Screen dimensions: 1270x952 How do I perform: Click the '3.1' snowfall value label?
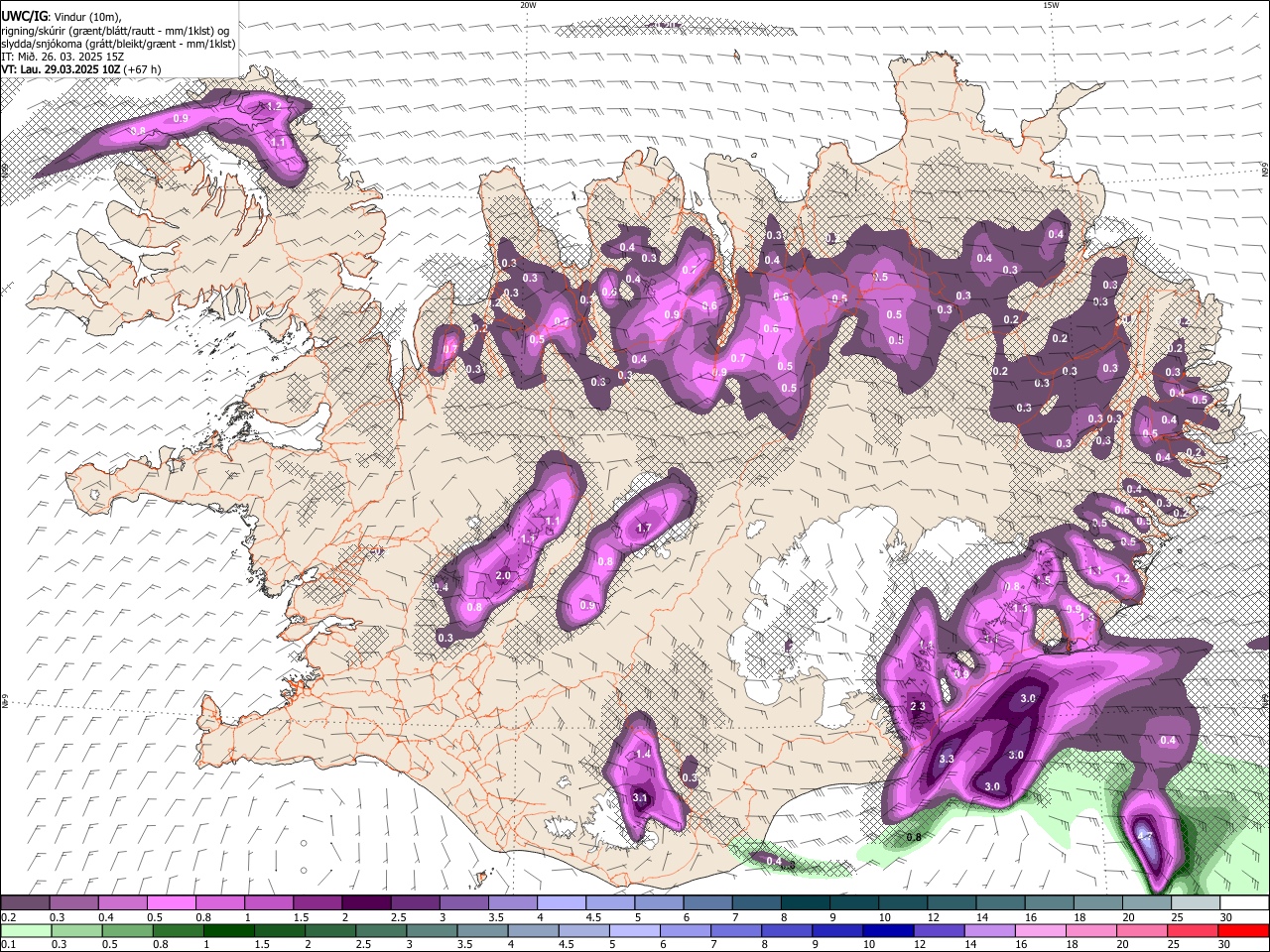[x=640, y=798]
